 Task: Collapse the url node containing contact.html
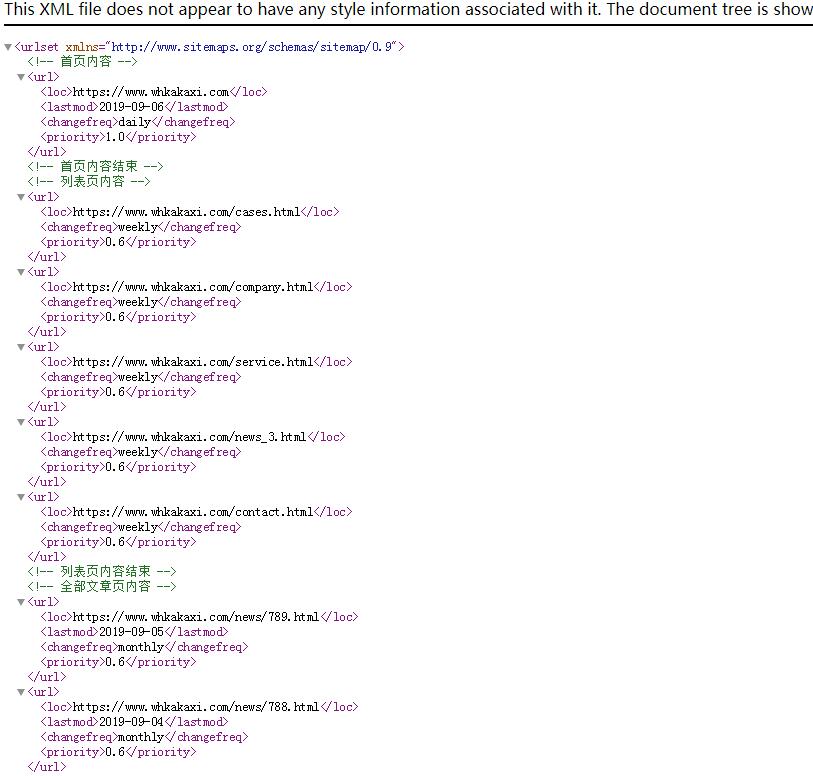coord(21,497)
